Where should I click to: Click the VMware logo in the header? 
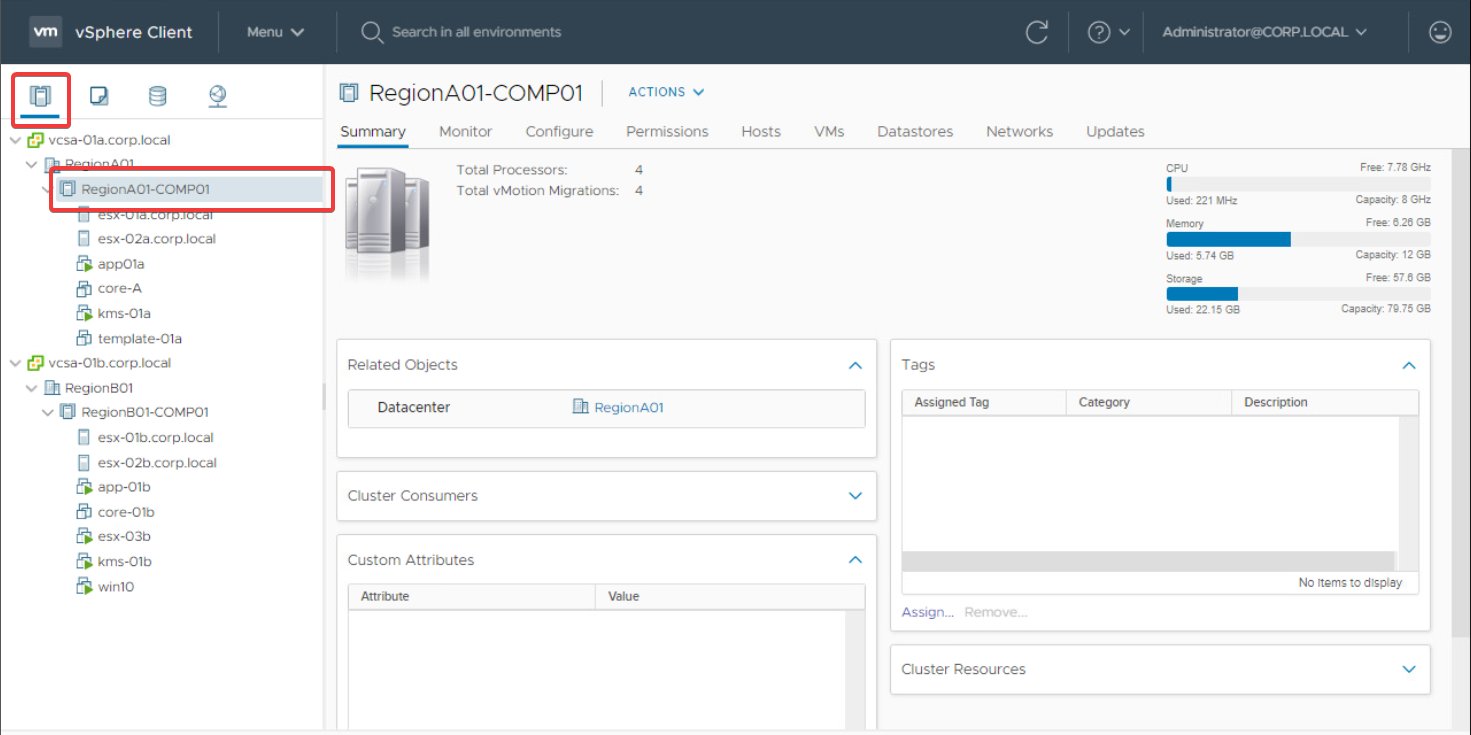coord(46,32)
